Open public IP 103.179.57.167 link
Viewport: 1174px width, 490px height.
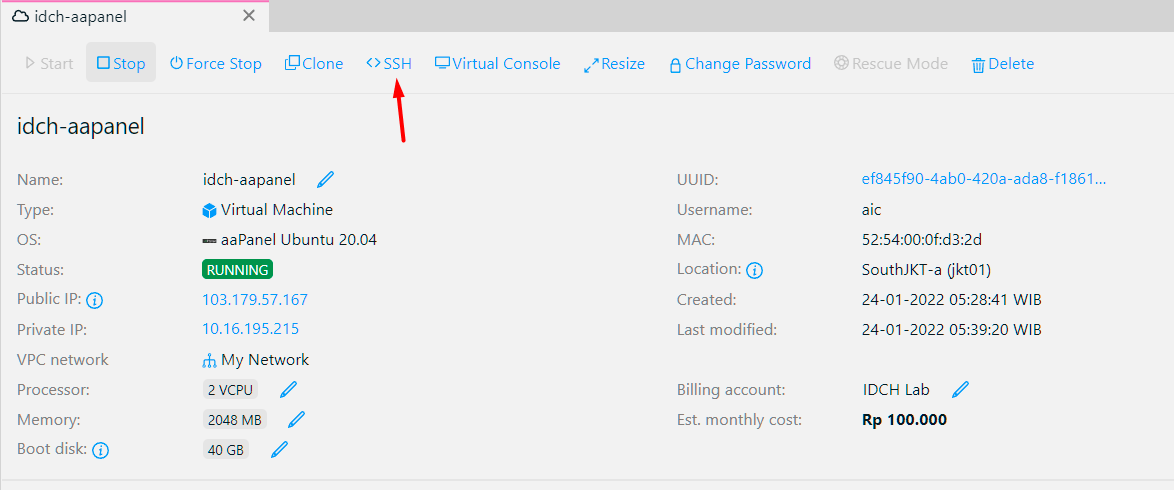pos(255,299)
